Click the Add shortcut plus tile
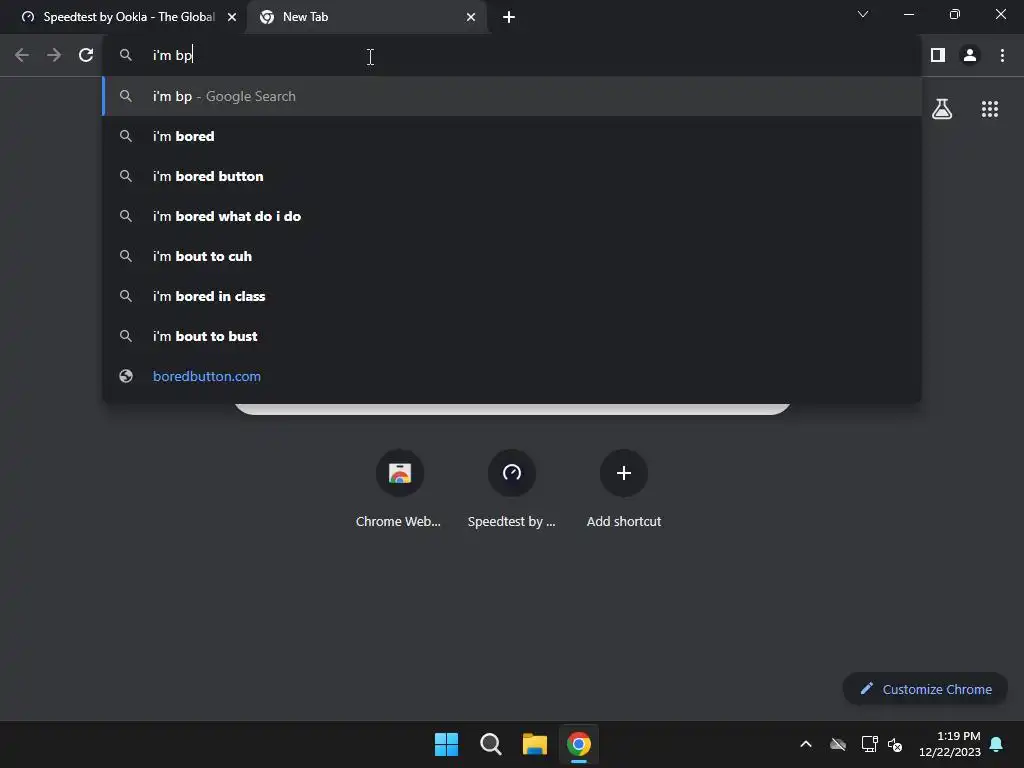1024x768 pixels. click(x=624, y=488)
